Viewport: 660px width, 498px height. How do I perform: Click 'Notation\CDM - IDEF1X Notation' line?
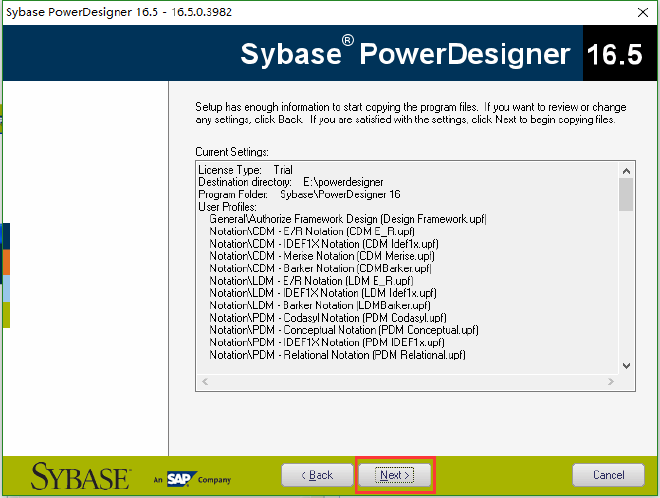[324, 244]
